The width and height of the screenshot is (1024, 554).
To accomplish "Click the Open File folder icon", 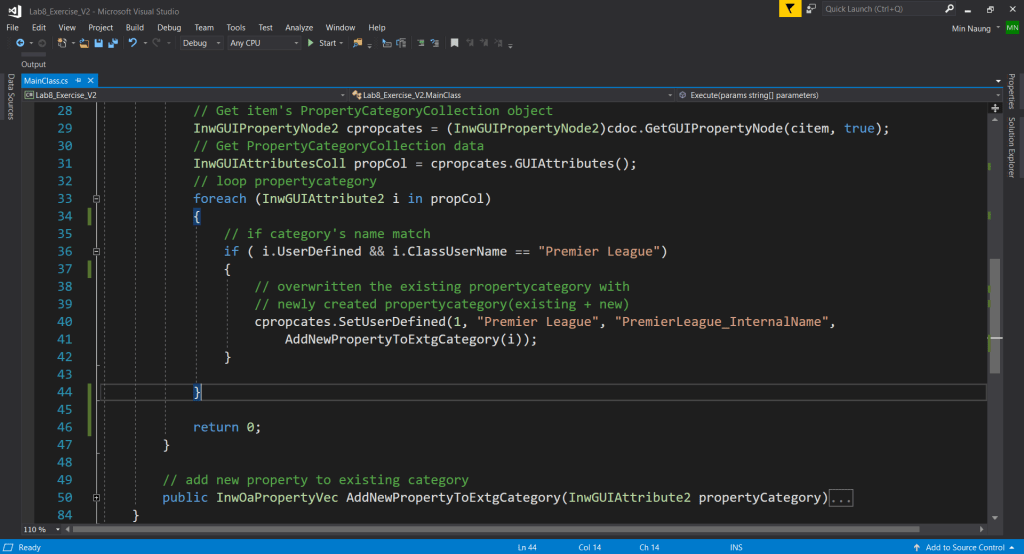I will point(84,43).
